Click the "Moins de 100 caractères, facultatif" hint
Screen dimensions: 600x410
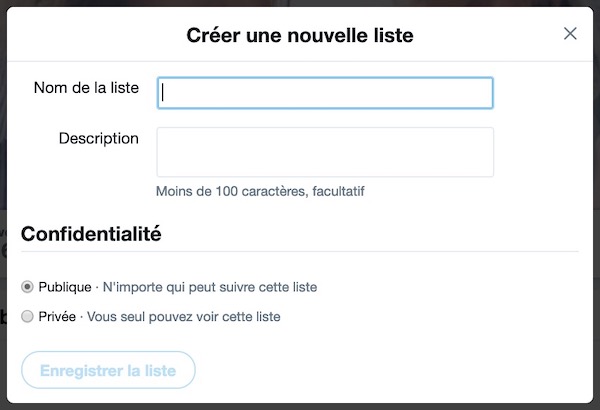[x=260, y=191]
